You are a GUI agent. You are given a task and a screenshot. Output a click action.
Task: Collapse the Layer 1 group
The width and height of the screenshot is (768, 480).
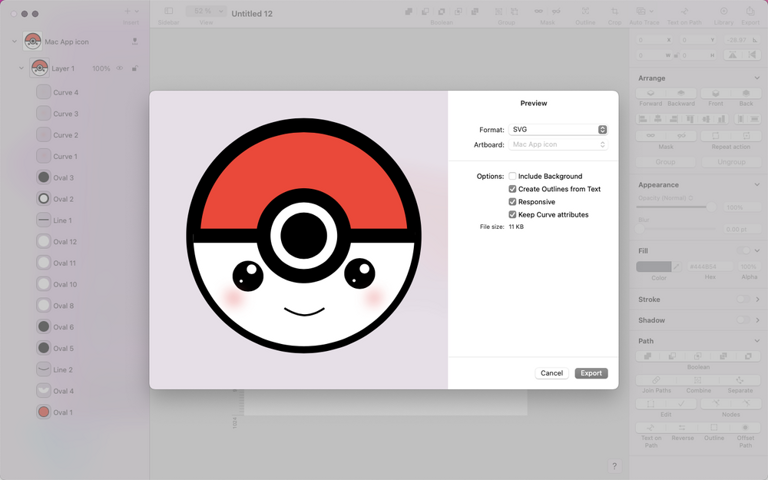pos(21,68)
